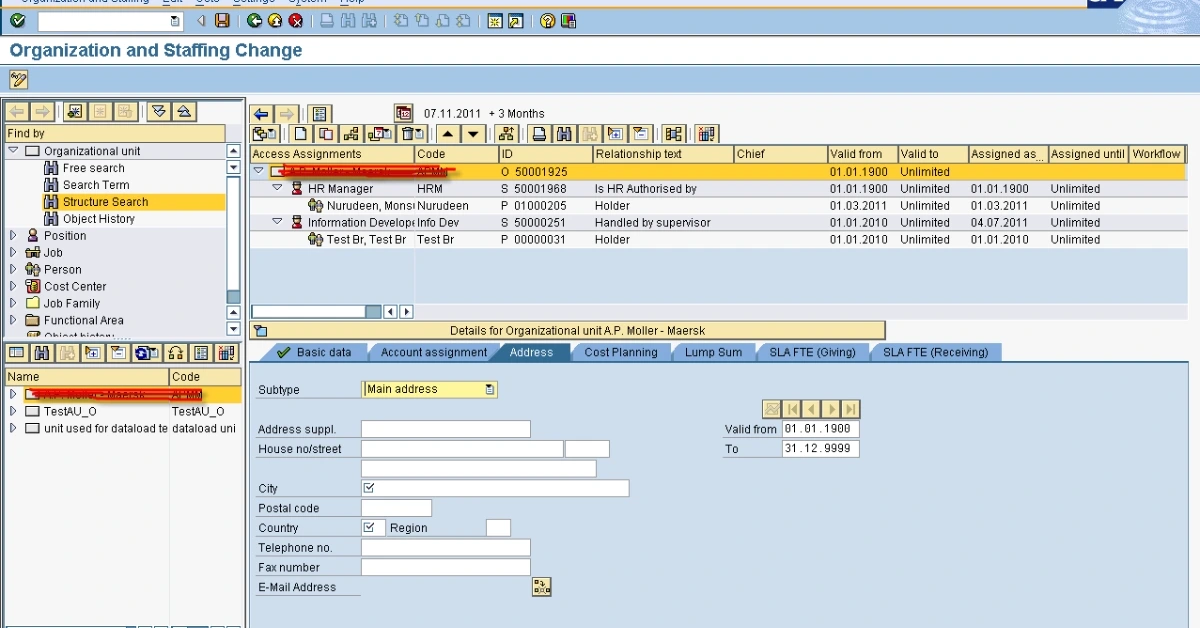Select Free search under Organizational unit

pyautogui.click(x=94, y=168)
